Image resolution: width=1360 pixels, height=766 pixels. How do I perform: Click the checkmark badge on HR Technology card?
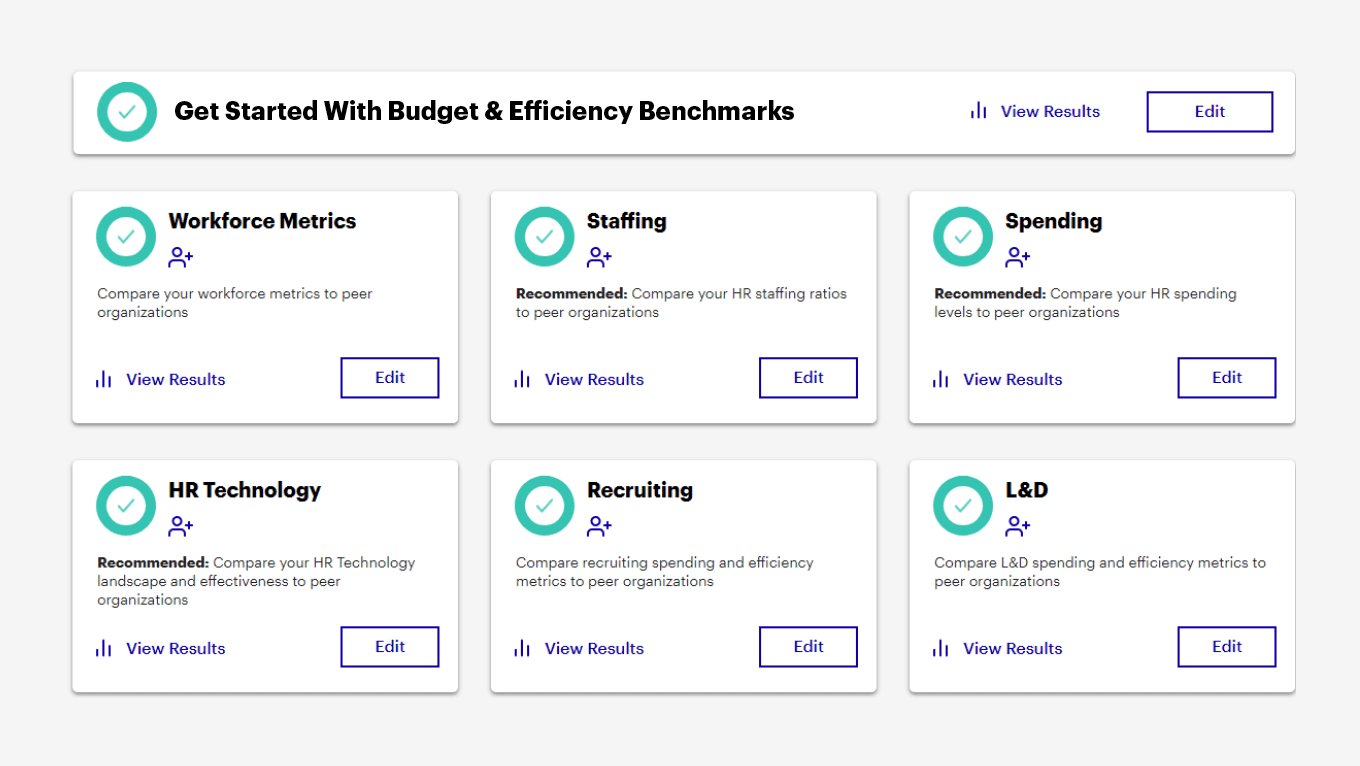tap(126, 505)
